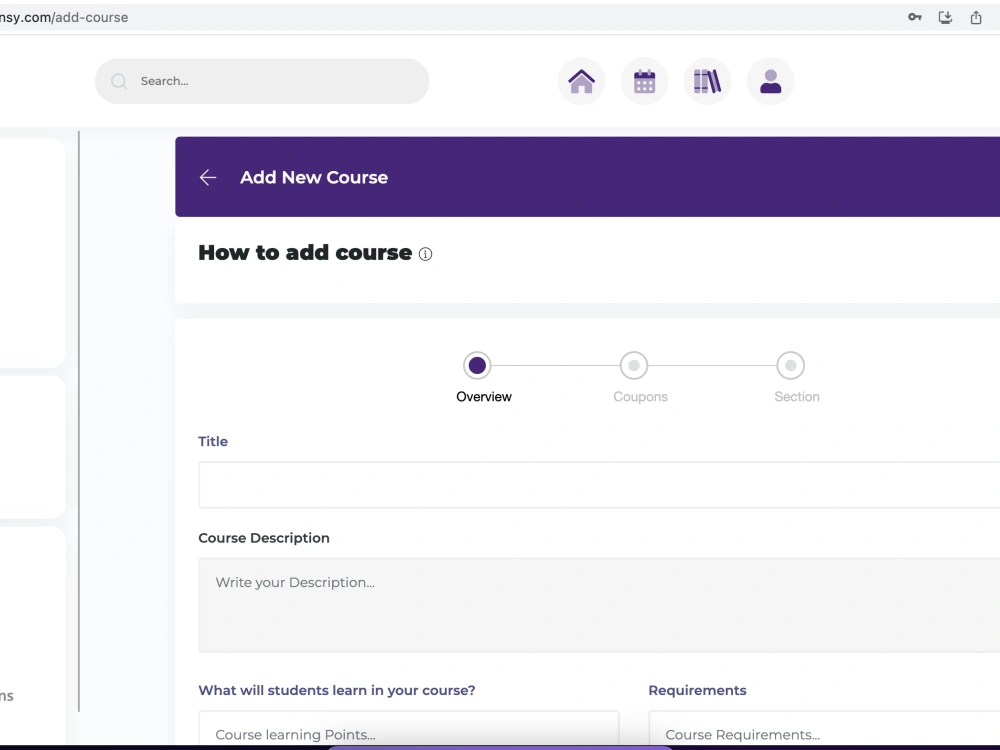Click the 'Course Description' label
Image resolution: width=1000 pixels, height=750 pixels.
[x=264, y=538]
